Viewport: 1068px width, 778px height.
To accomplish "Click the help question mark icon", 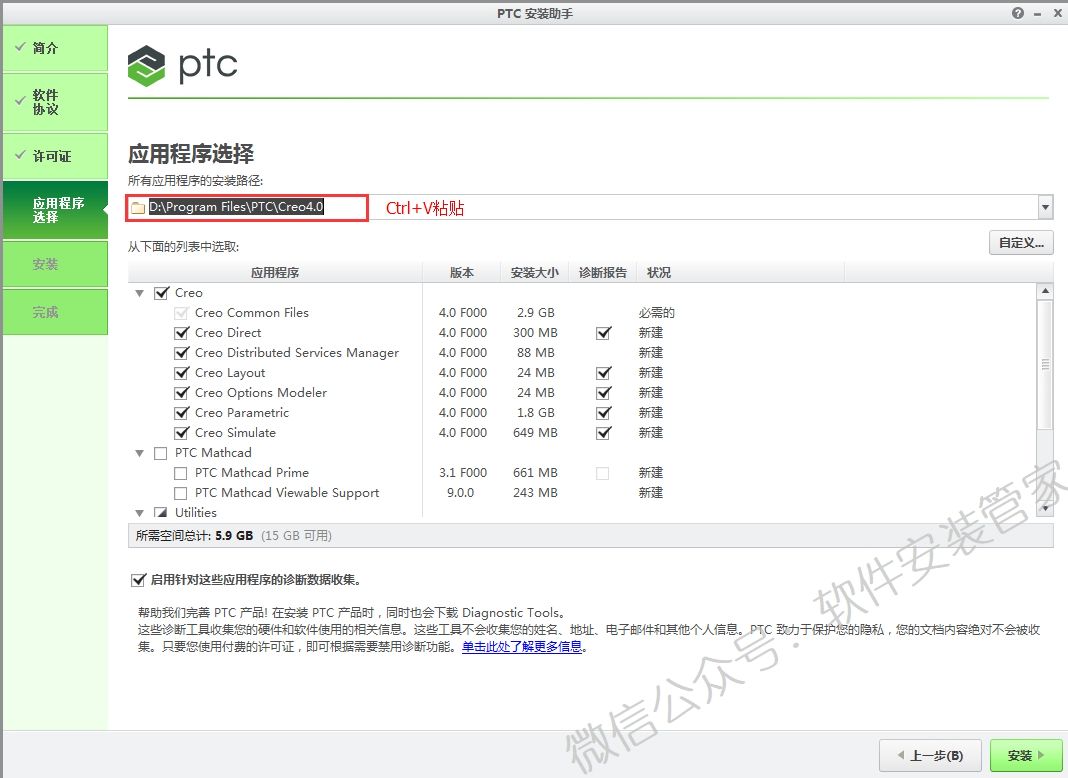I will (x=1018, y=13).
